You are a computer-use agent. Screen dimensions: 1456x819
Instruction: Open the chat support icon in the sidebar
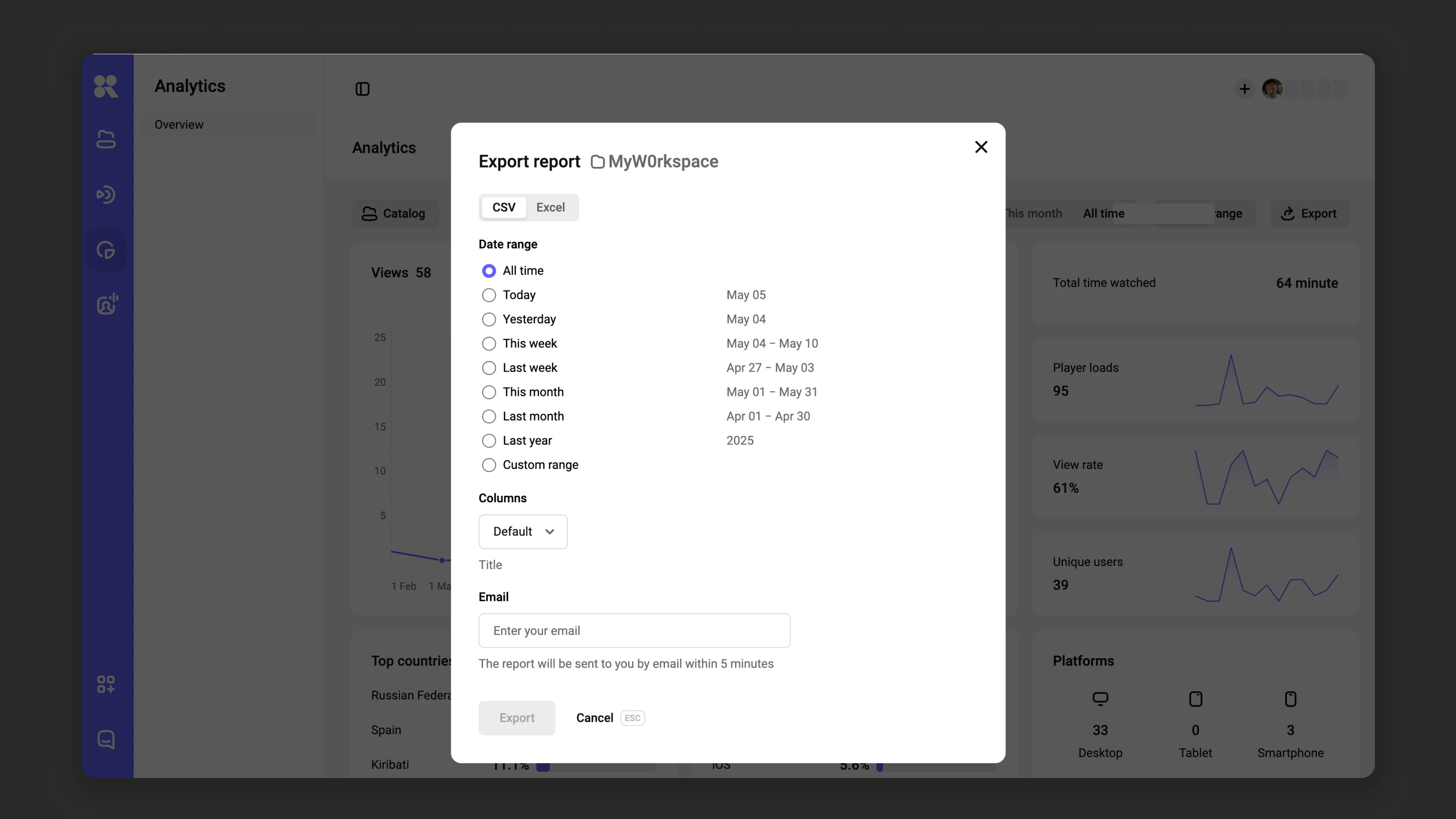tap(106, 739)
